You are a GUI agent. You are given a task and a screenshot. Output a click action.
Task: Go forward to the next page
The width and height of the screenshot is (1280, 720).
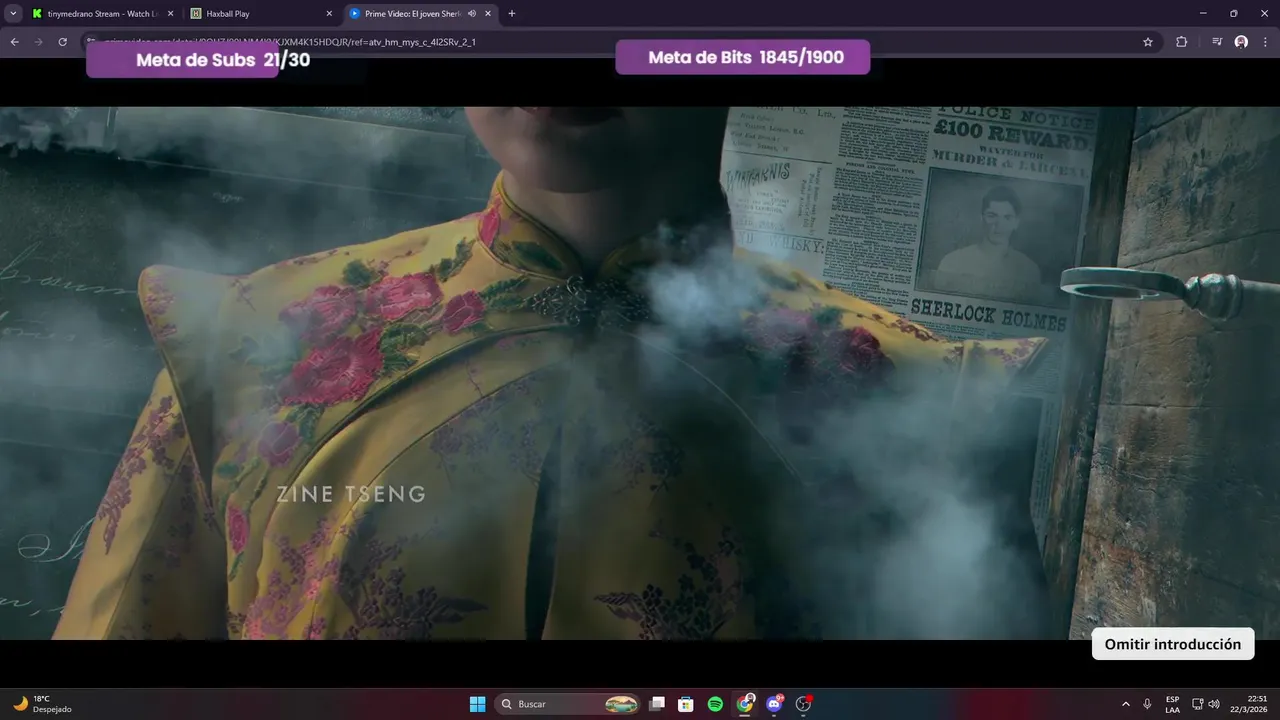click(x=38, y=42)
